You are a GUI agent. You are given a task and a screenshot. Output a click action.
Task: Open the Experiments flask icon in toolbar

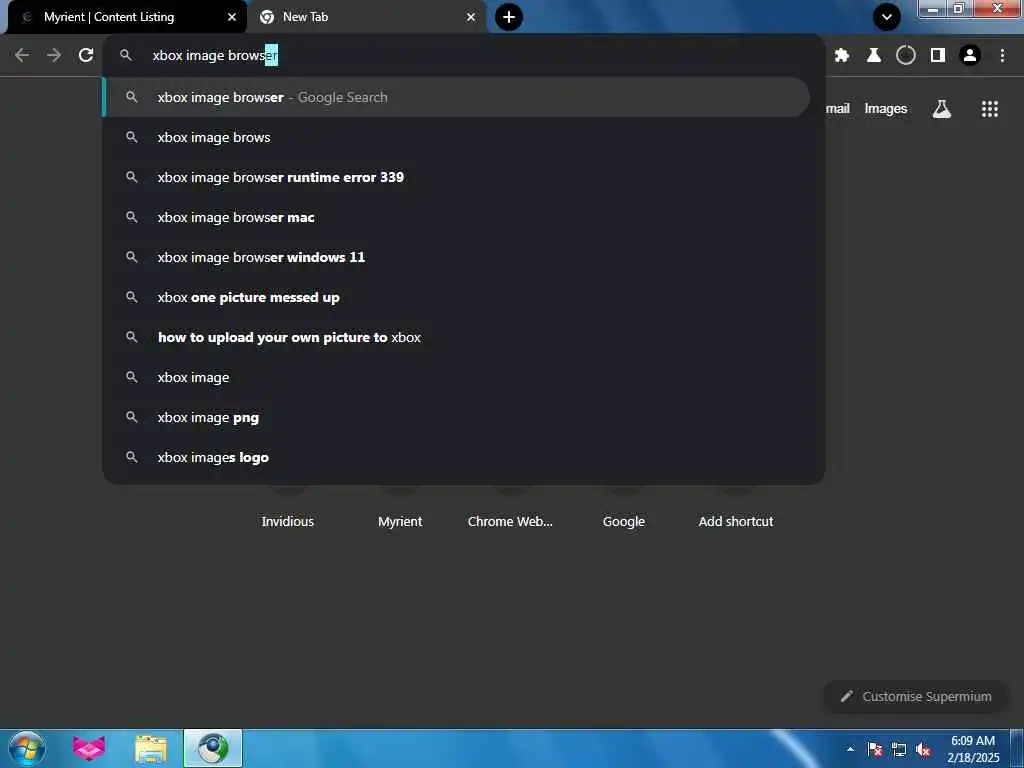click(x=874, y=56)
